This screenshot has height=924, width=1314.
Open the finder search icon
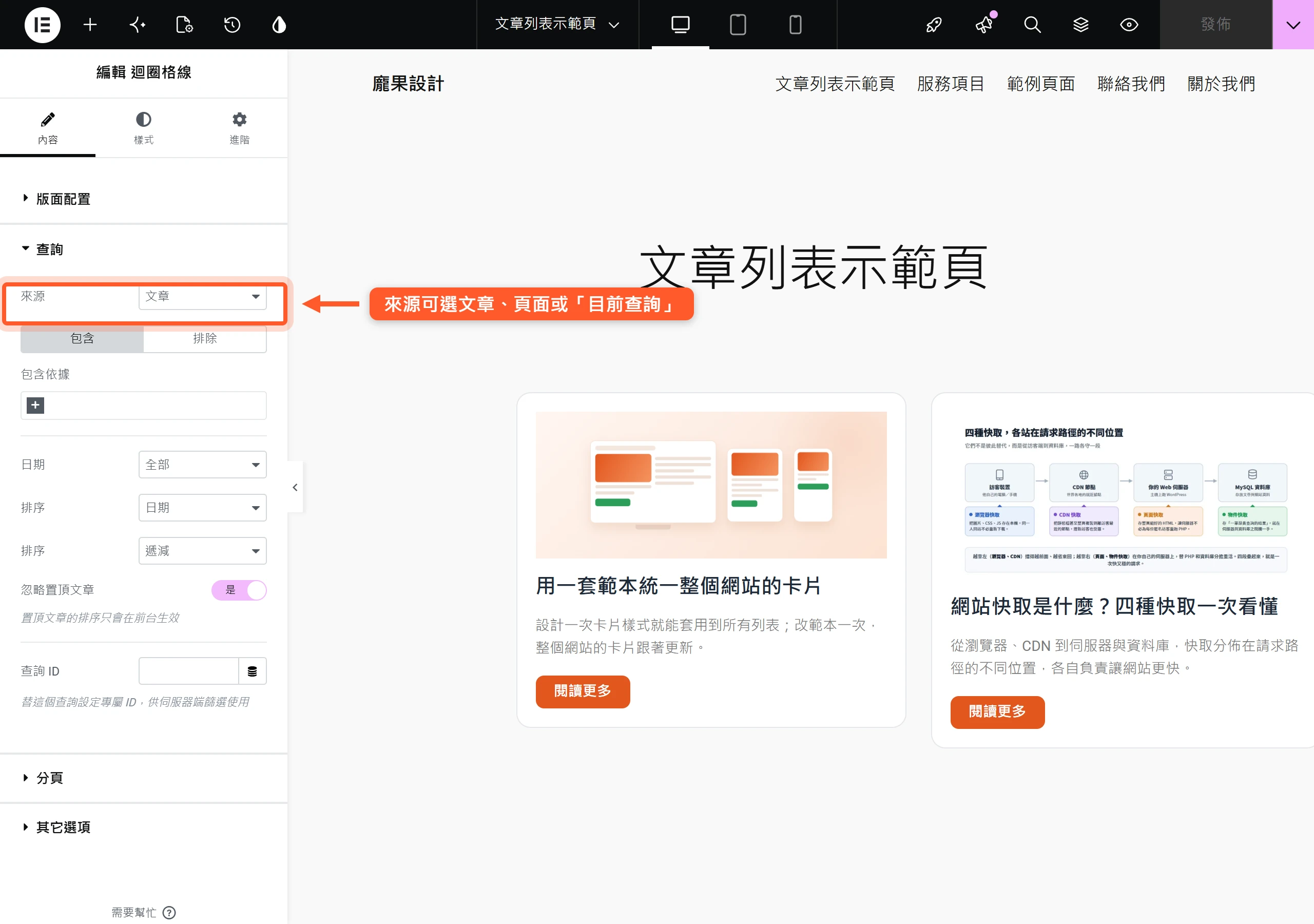point(1032,25)
